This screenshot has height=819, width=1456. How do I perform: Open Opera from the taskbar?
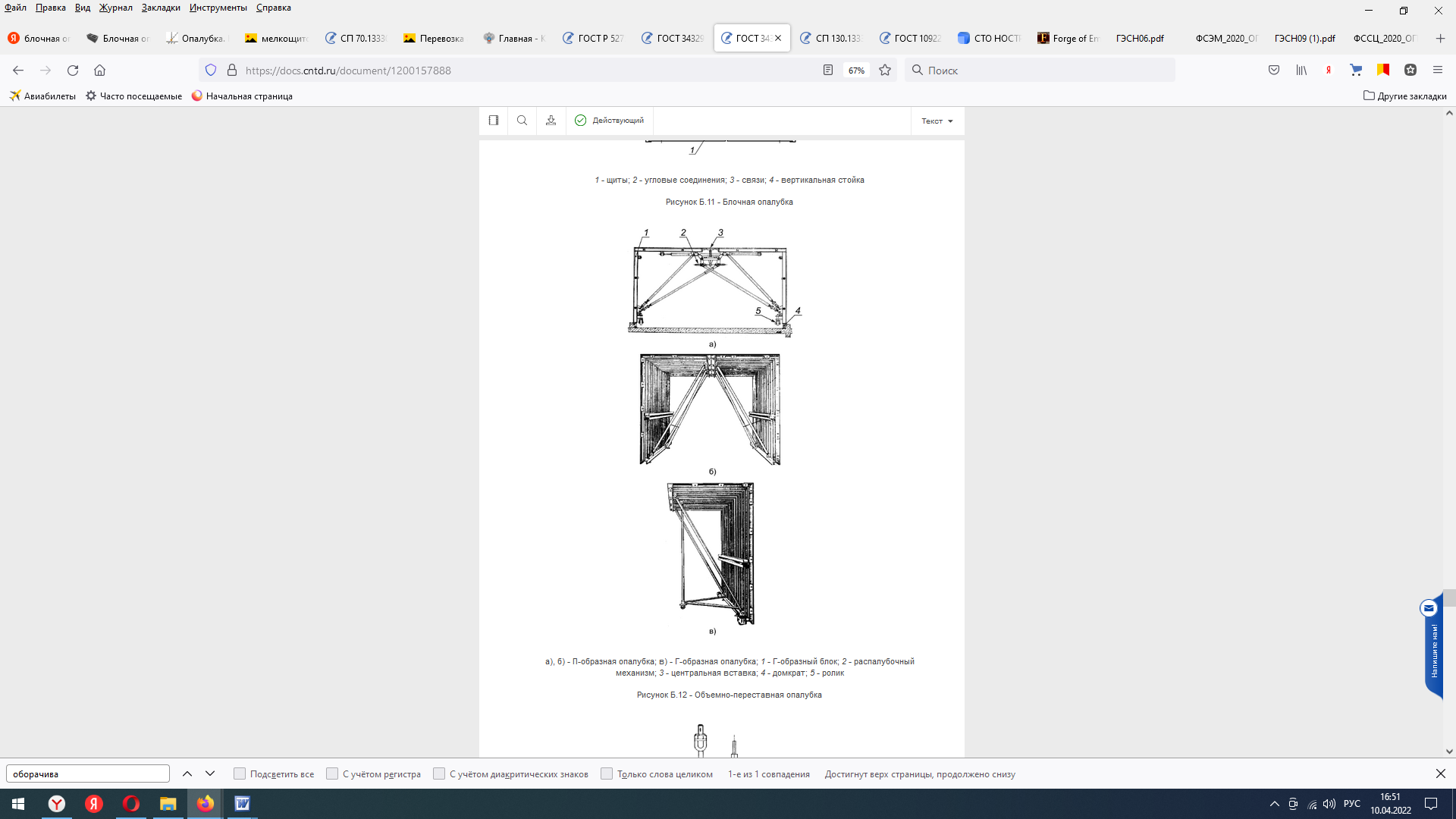point(130,804)
